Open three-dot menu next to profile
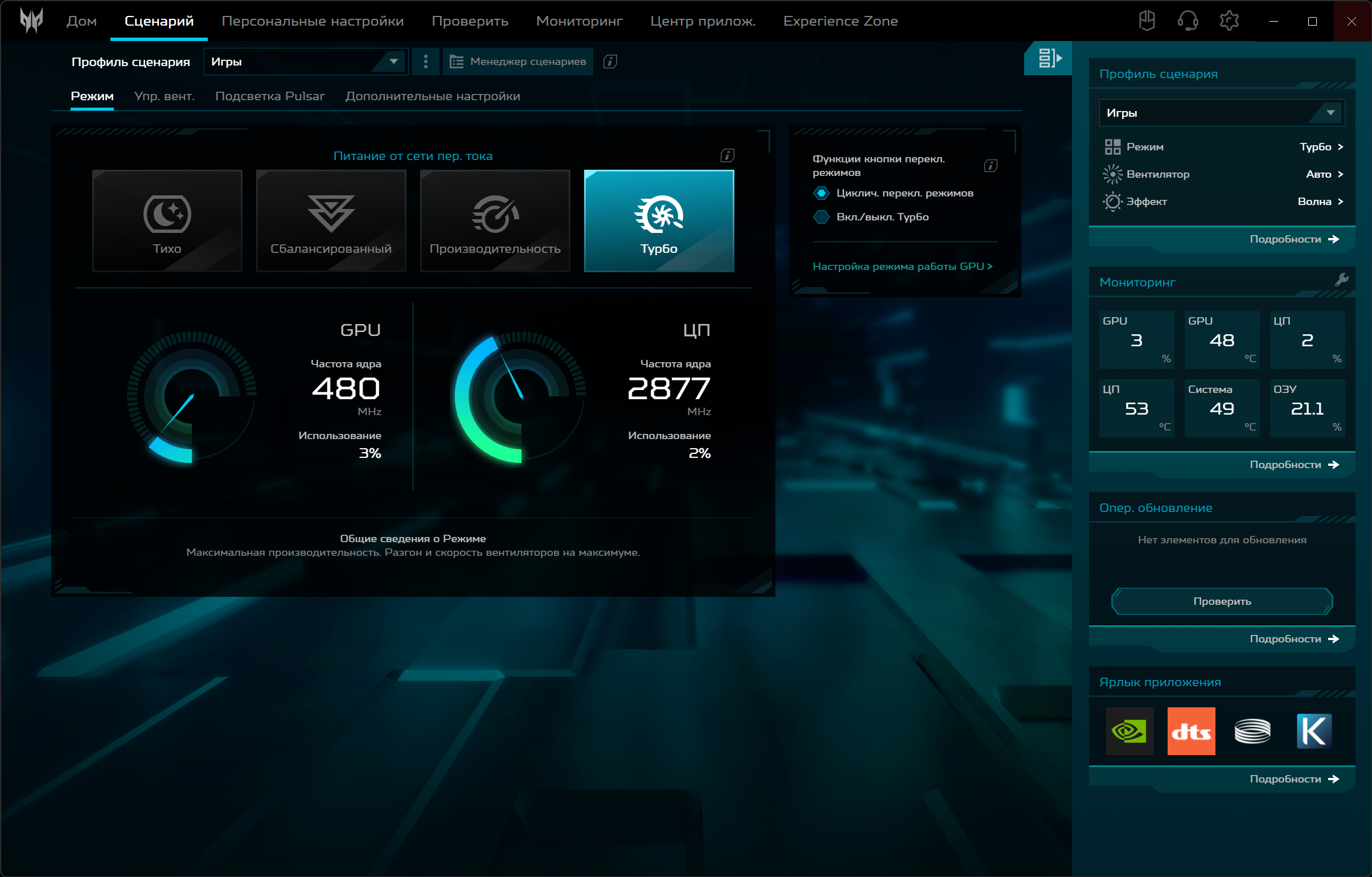Screen dimensions: 1372x877 [x=426, y=62]
